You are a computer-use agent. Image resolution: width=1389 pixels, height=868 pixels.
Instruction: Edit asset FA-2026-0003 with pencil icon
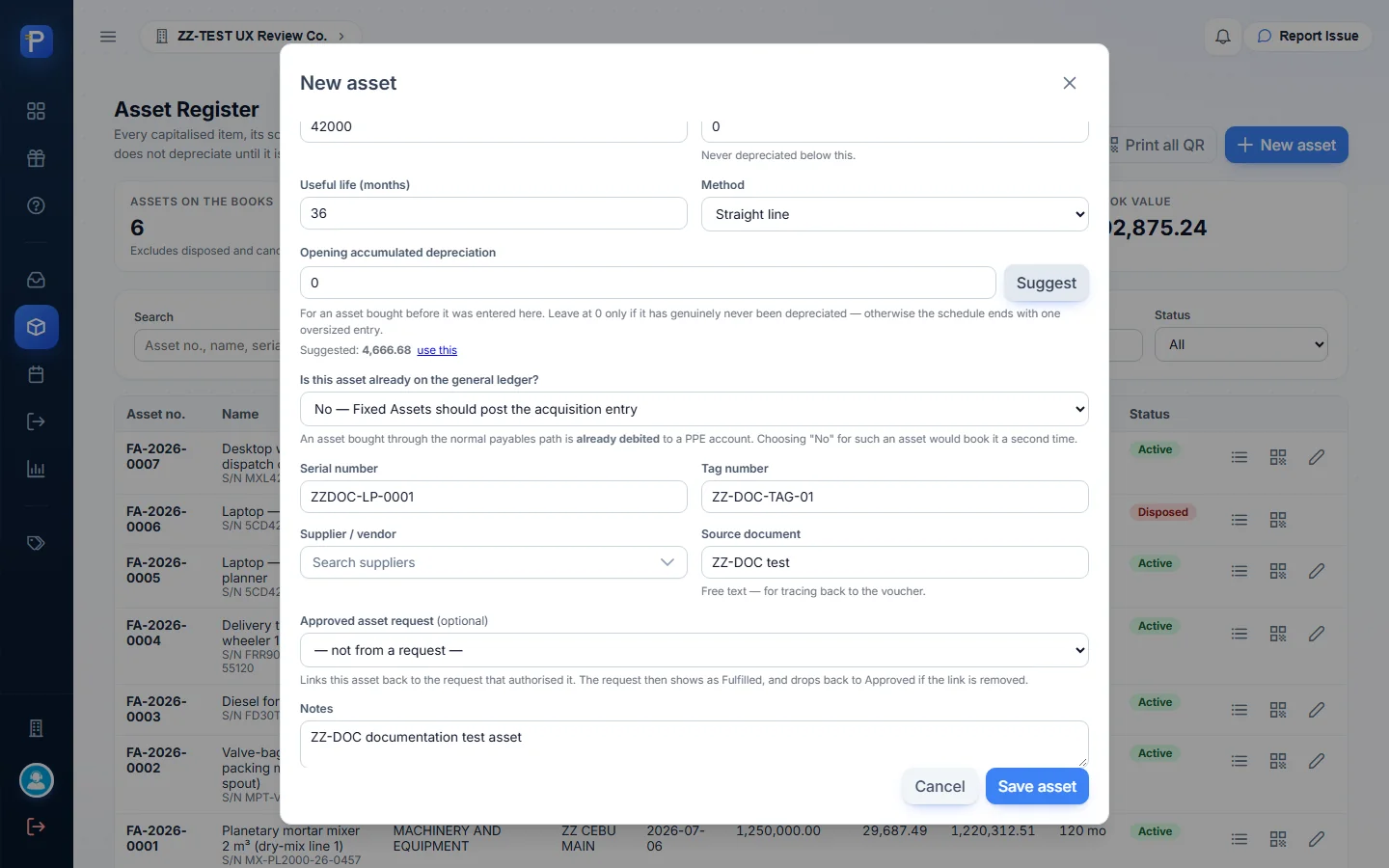pyautogui.click(x=1317, y=710)
